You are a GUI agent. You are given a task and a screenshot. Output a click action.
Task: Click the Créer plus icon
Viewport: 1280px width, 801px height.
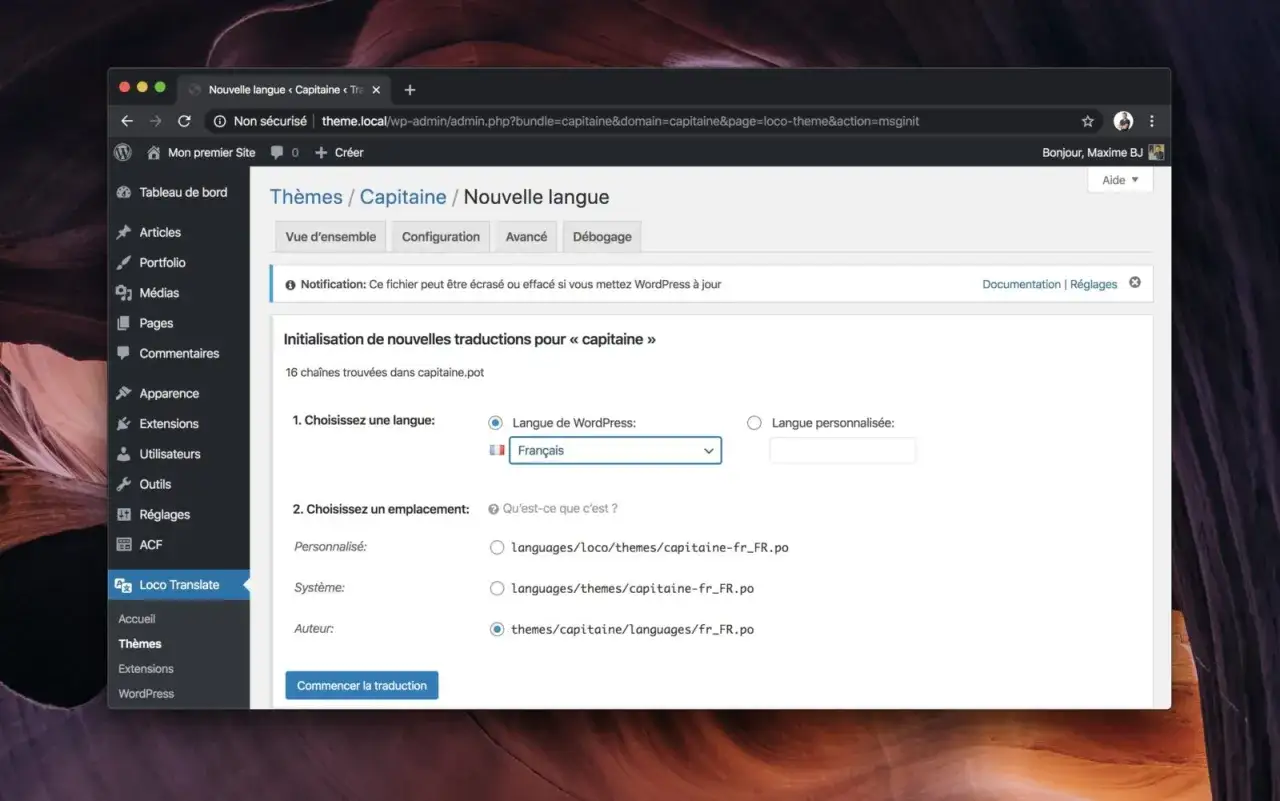(321, 153)
